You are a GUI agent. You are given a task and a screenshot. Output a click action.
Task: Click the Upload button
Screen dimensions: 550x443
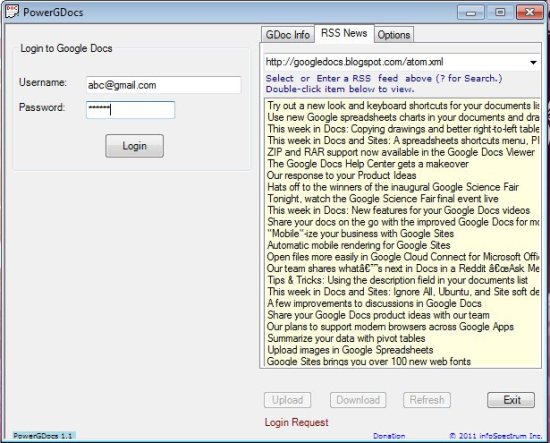tap(288, 400)
